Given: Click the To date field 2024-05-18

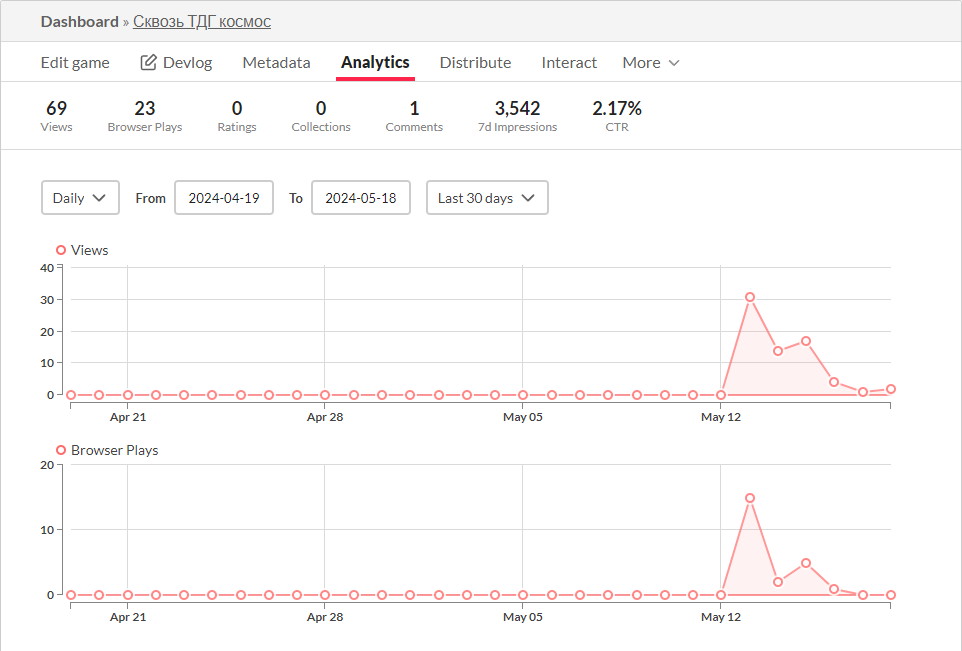Looking at the screenshot, I should (x=361, y=198).
